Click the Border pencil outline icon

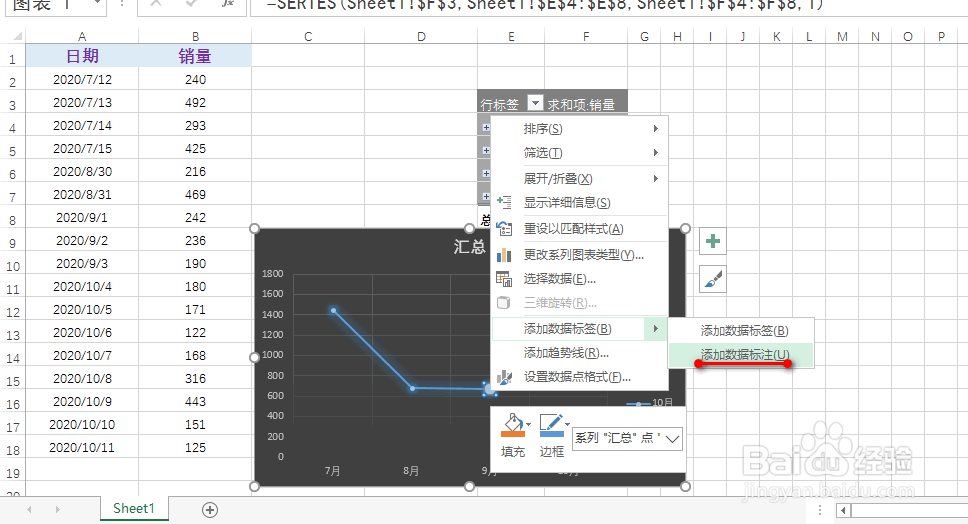coord(551,425)
